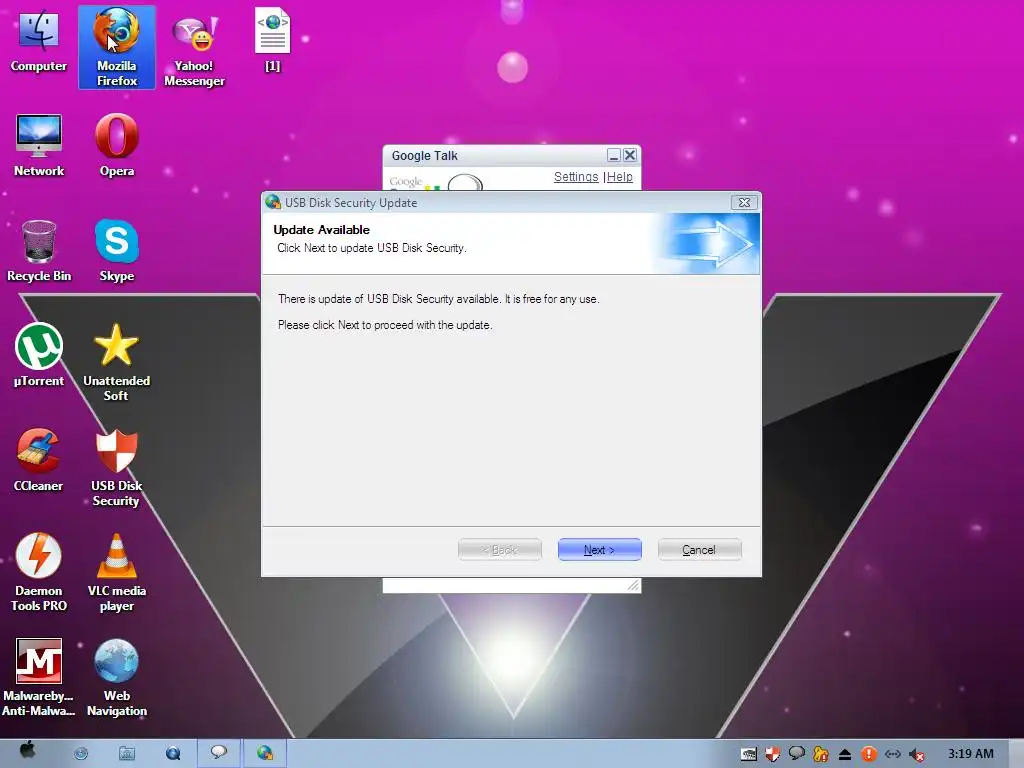Open Help link in Google Talk
This screenshot has width=1024, height=768.
tap(620, 177)
